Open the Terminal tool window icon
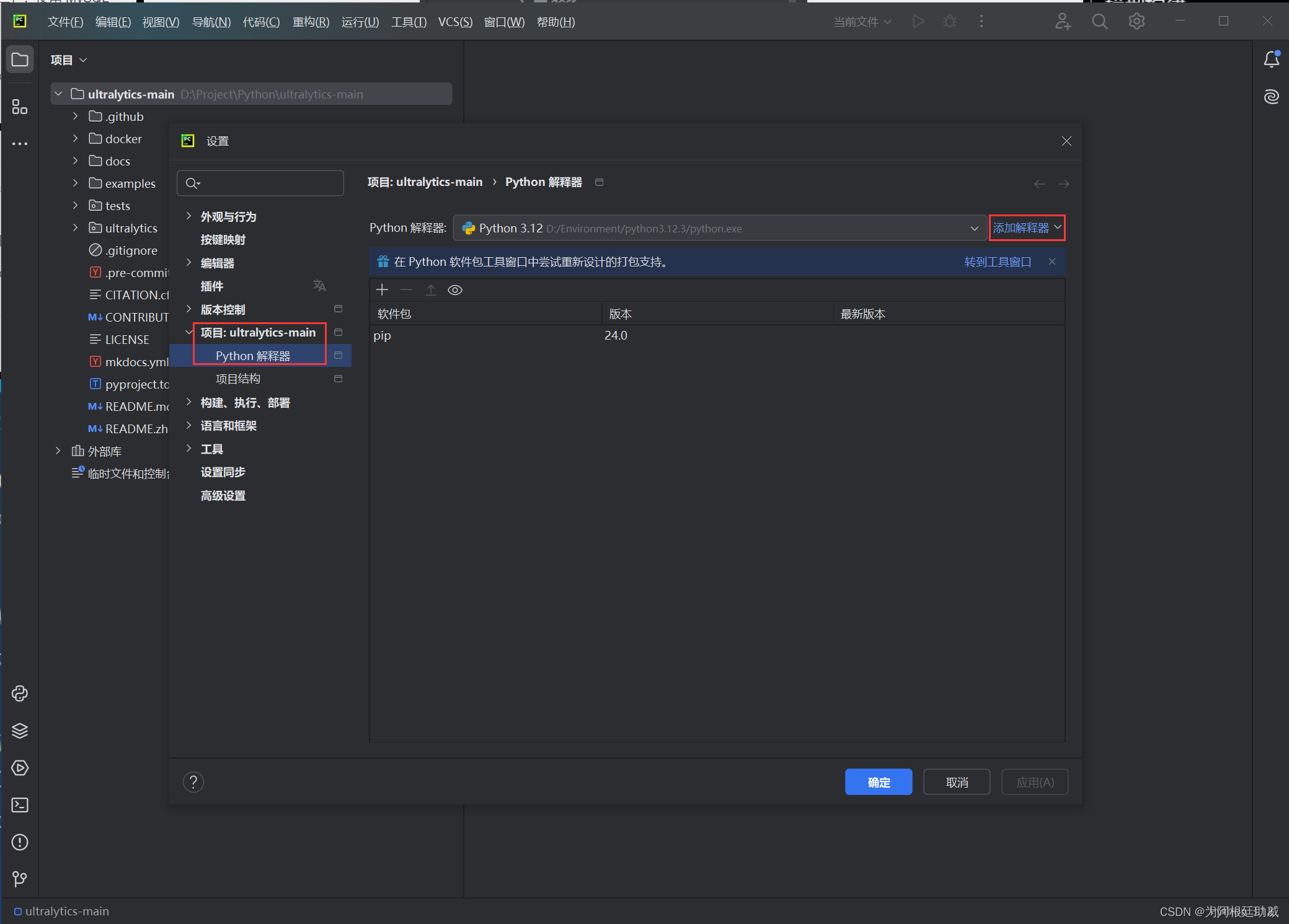1289x924 pixels. [20, 805]
